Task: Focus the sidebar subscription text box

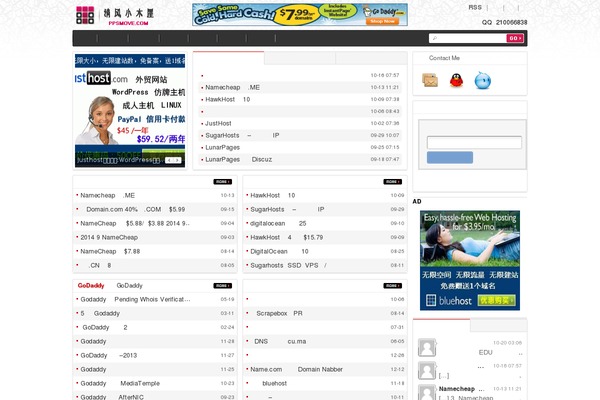Action: [474, 142]
